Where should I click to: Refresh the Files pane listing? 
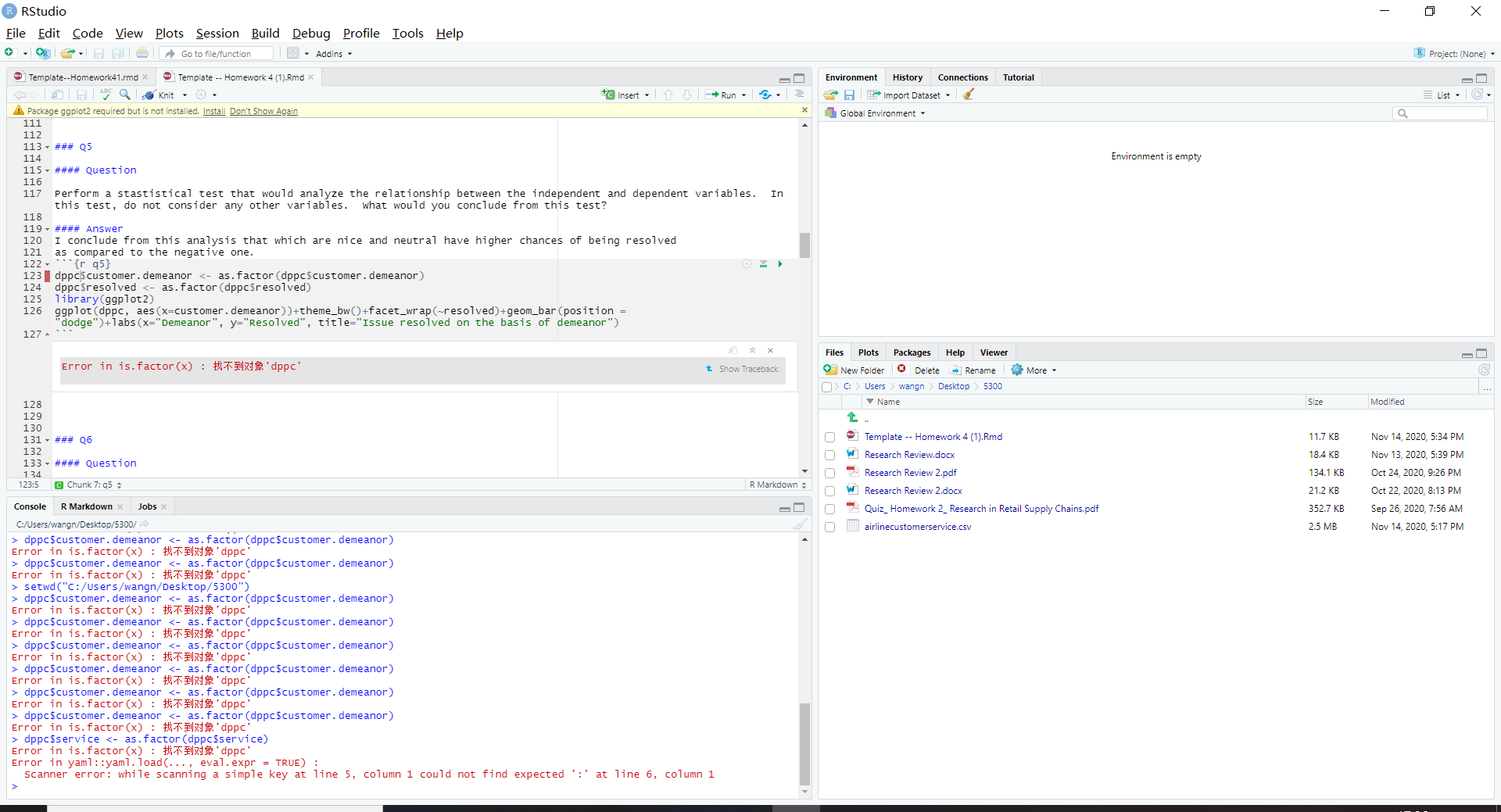click(x=1484, y=370)
